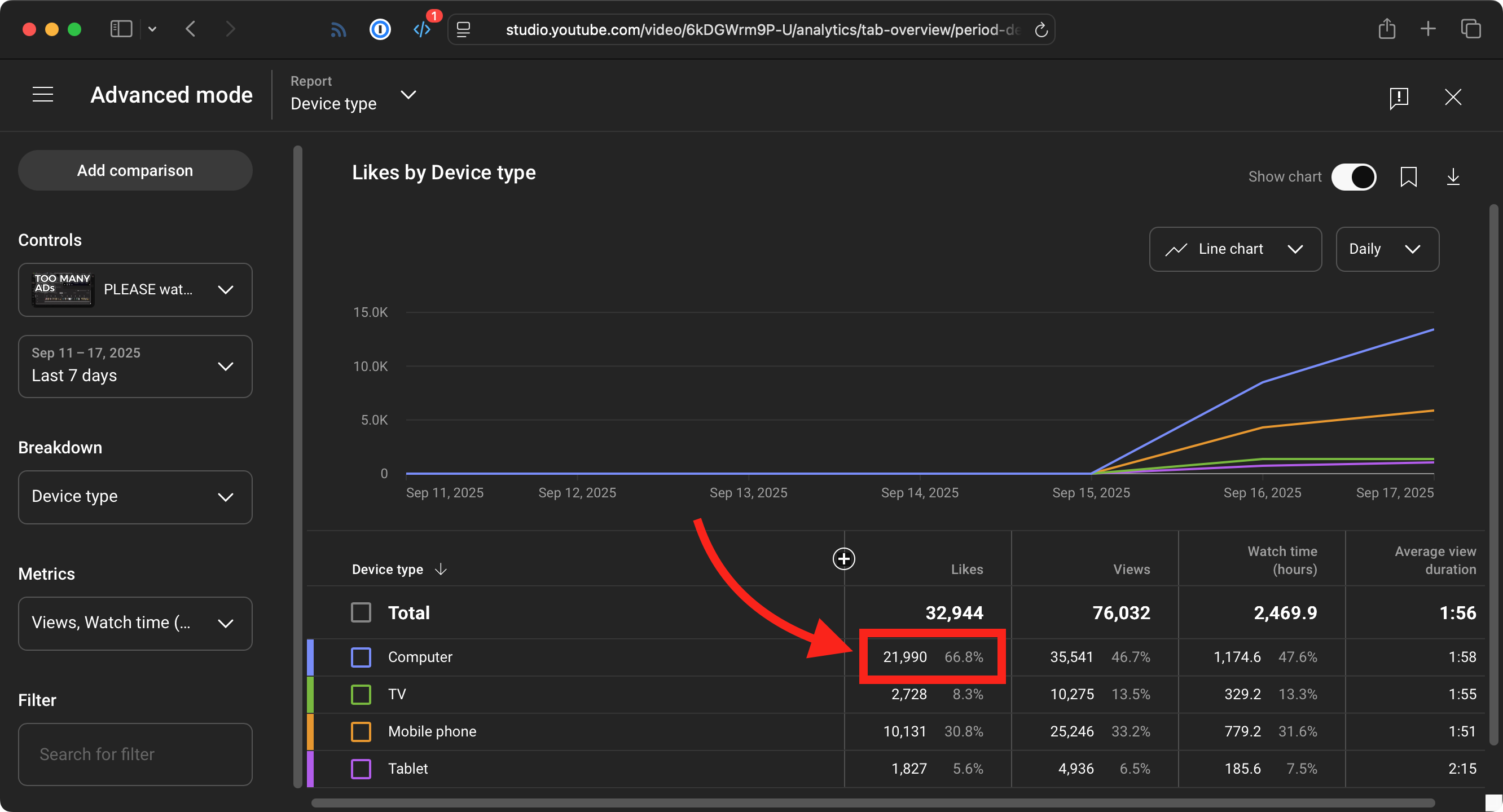Click the Views column header
This screenshot has height=812, width=1503.
[1131, 570]
